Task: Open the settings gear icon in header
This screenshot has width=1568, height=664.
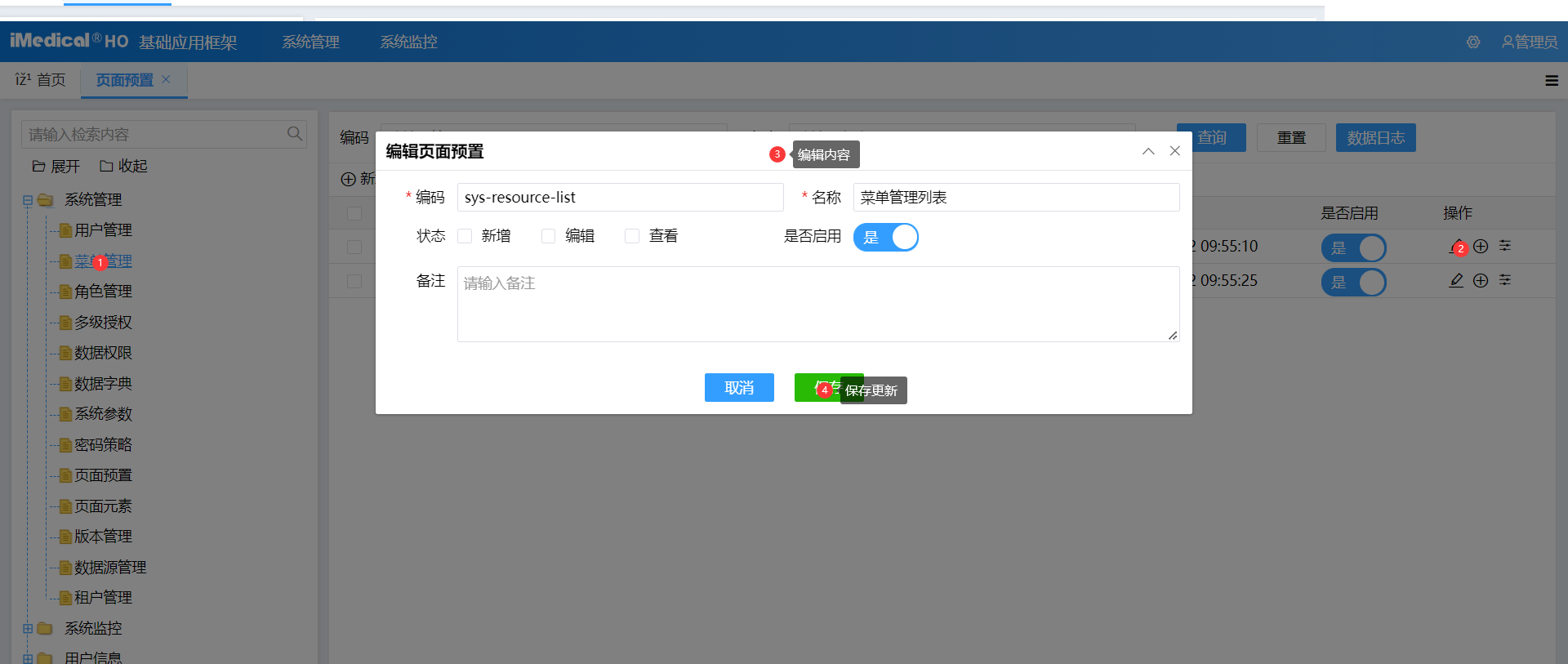Action: (1473, 42)
